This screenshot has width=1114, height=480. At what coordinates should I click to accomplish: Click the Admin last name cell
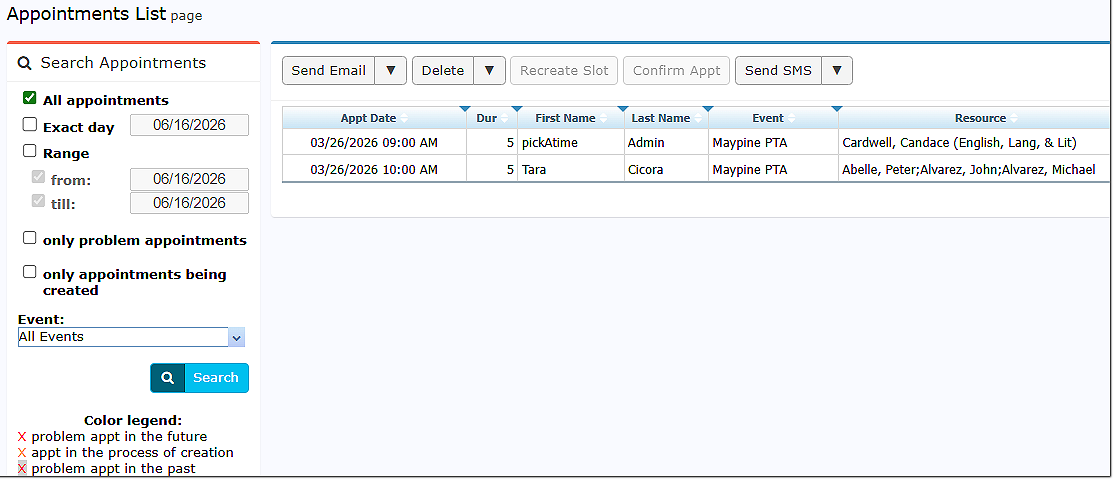tap(666, 143)
